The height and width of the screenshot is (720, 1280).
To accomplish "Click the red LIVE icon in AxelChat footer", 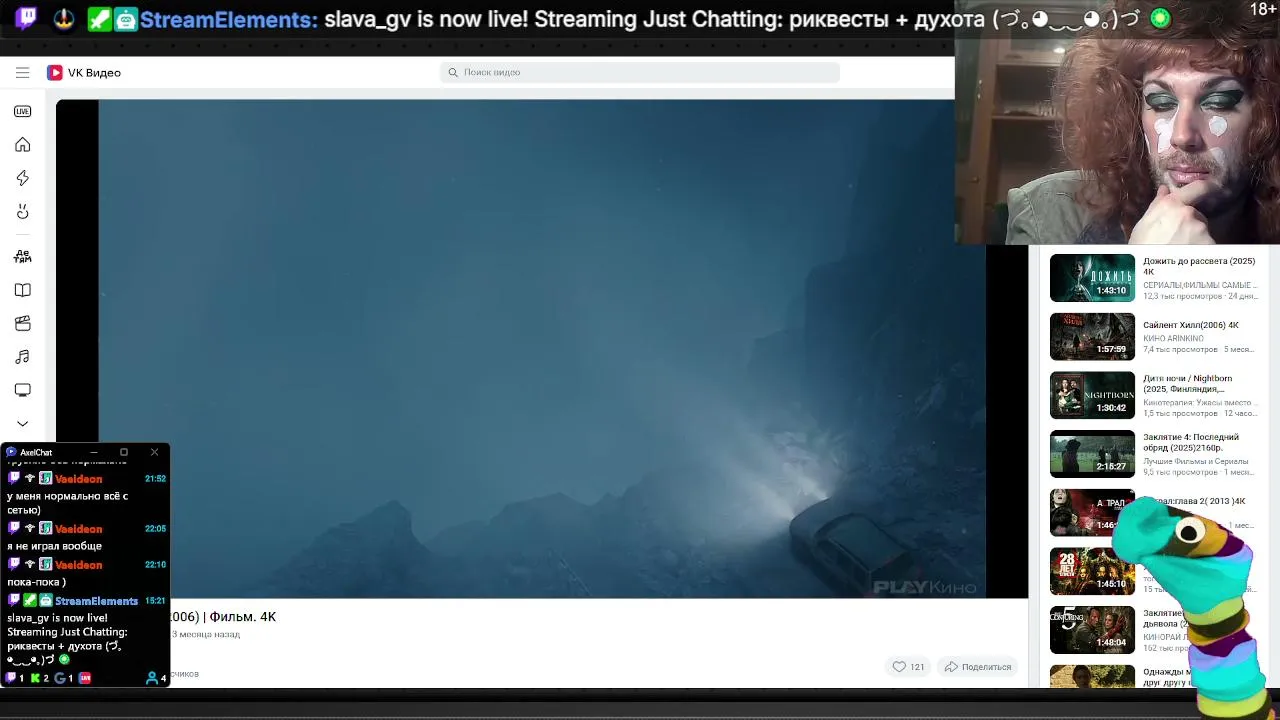I will pyautogui.click(x=85, y=678).
